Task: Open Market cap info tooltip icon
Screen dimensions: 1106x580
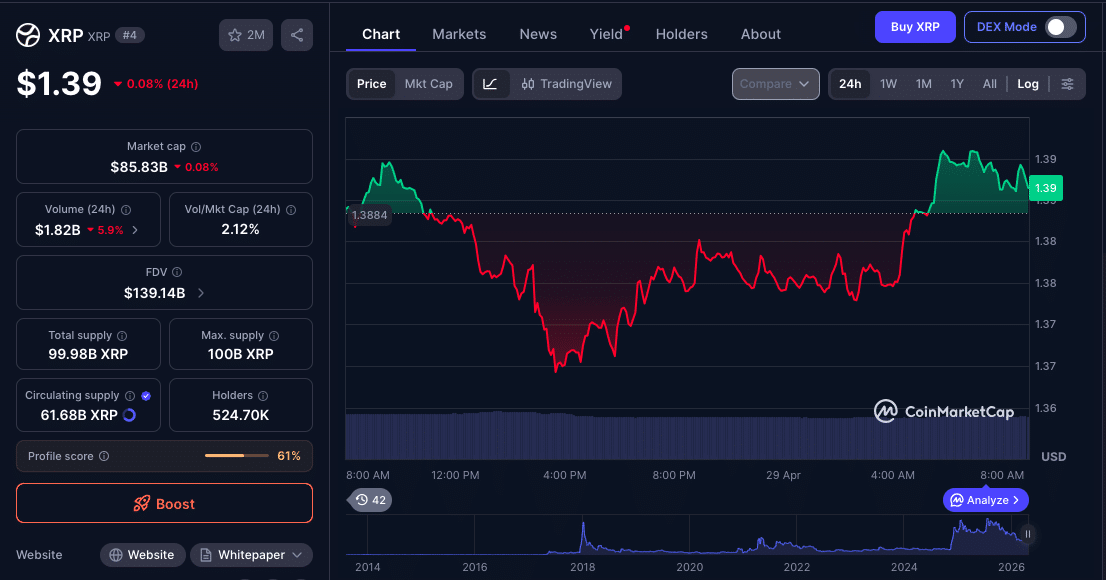Action: (x=196, y=147)
